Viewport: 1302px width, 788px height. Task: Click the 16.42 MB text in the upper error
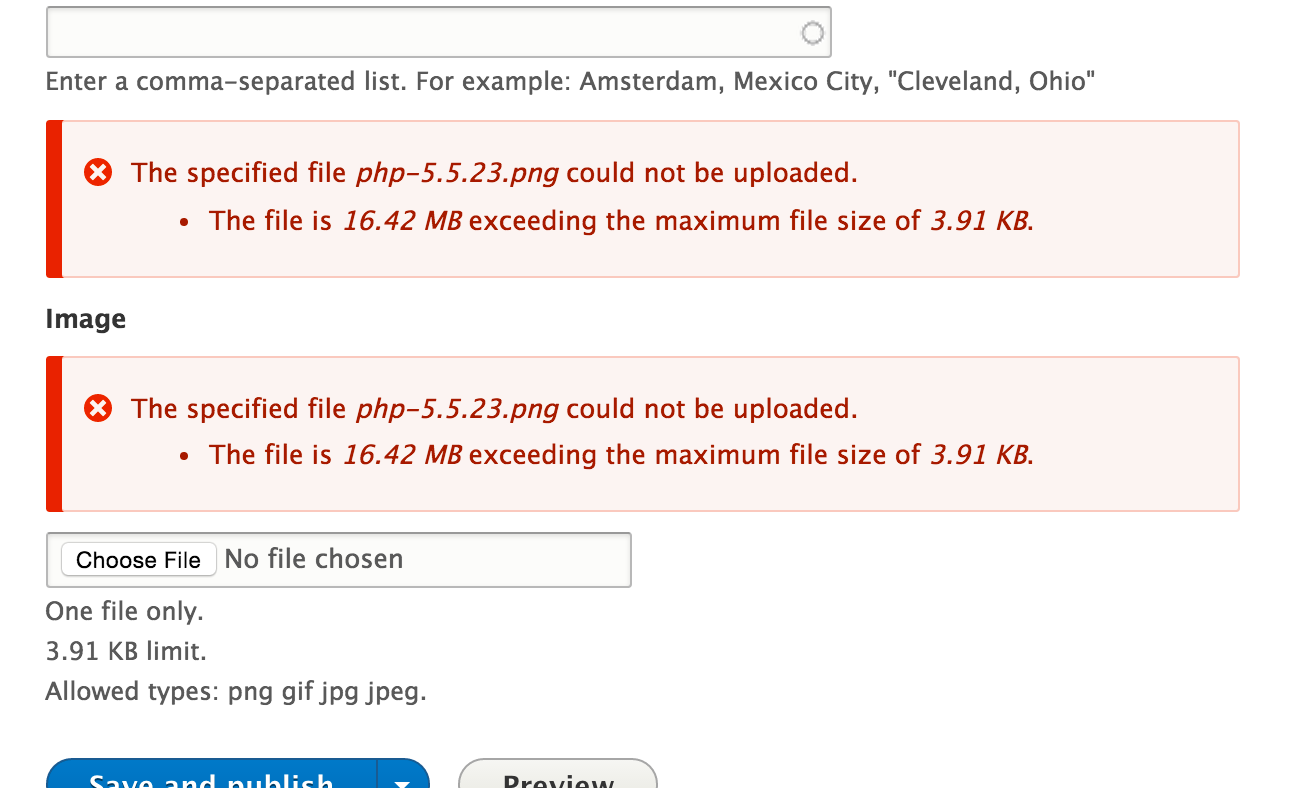pos(402,221)
